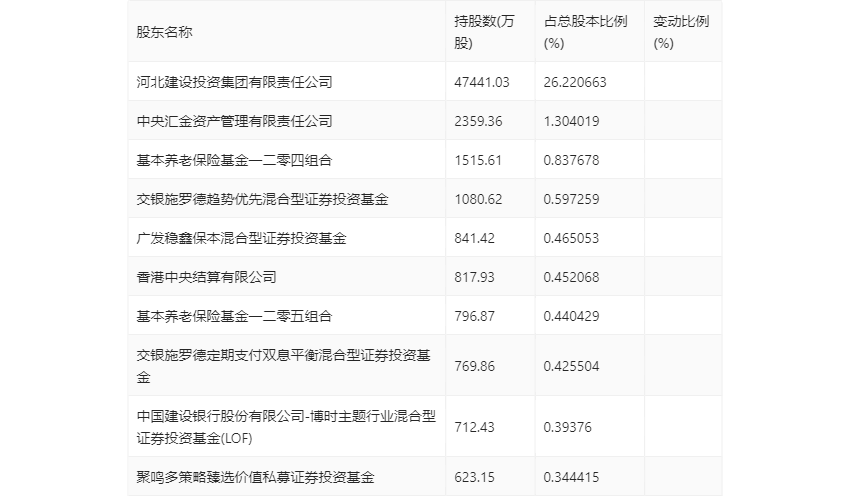This screenshot has width=850, height=496.
Task: Select the ratio value 0.425504
Action: 571,366
